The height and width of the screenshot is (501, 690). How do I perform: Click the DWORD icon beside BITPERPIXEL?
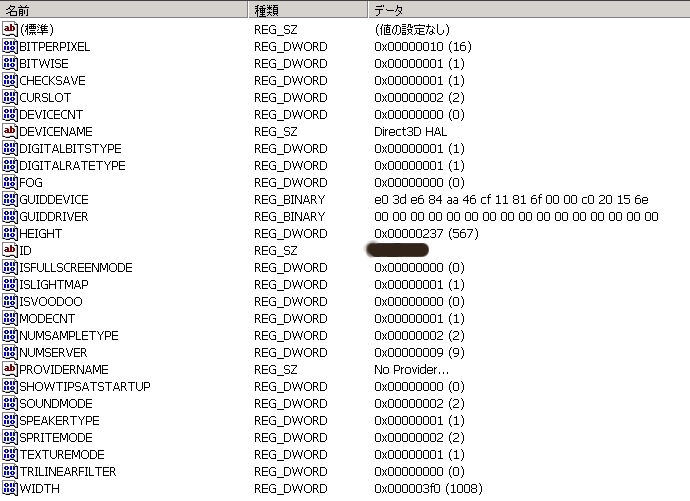(10, 47)
